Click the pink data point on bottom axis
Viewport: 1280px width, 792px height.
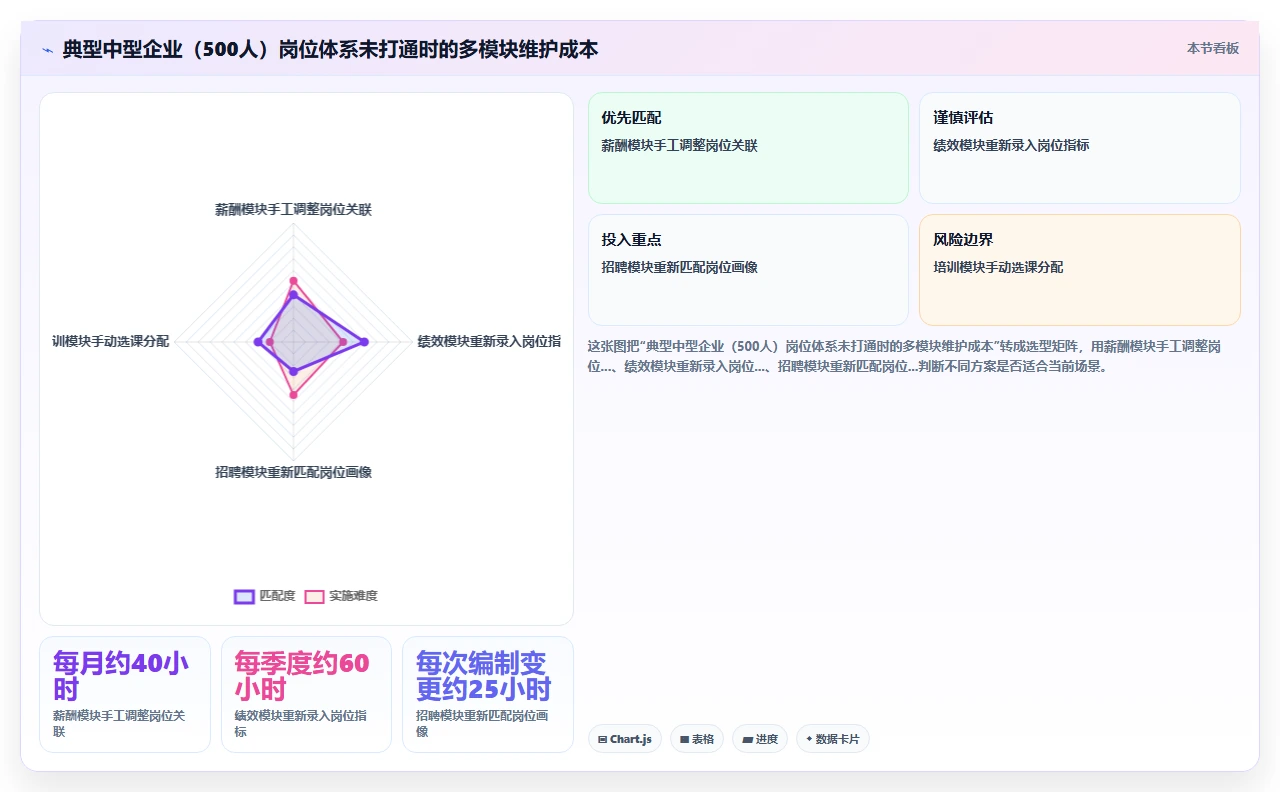coord(293,395)
